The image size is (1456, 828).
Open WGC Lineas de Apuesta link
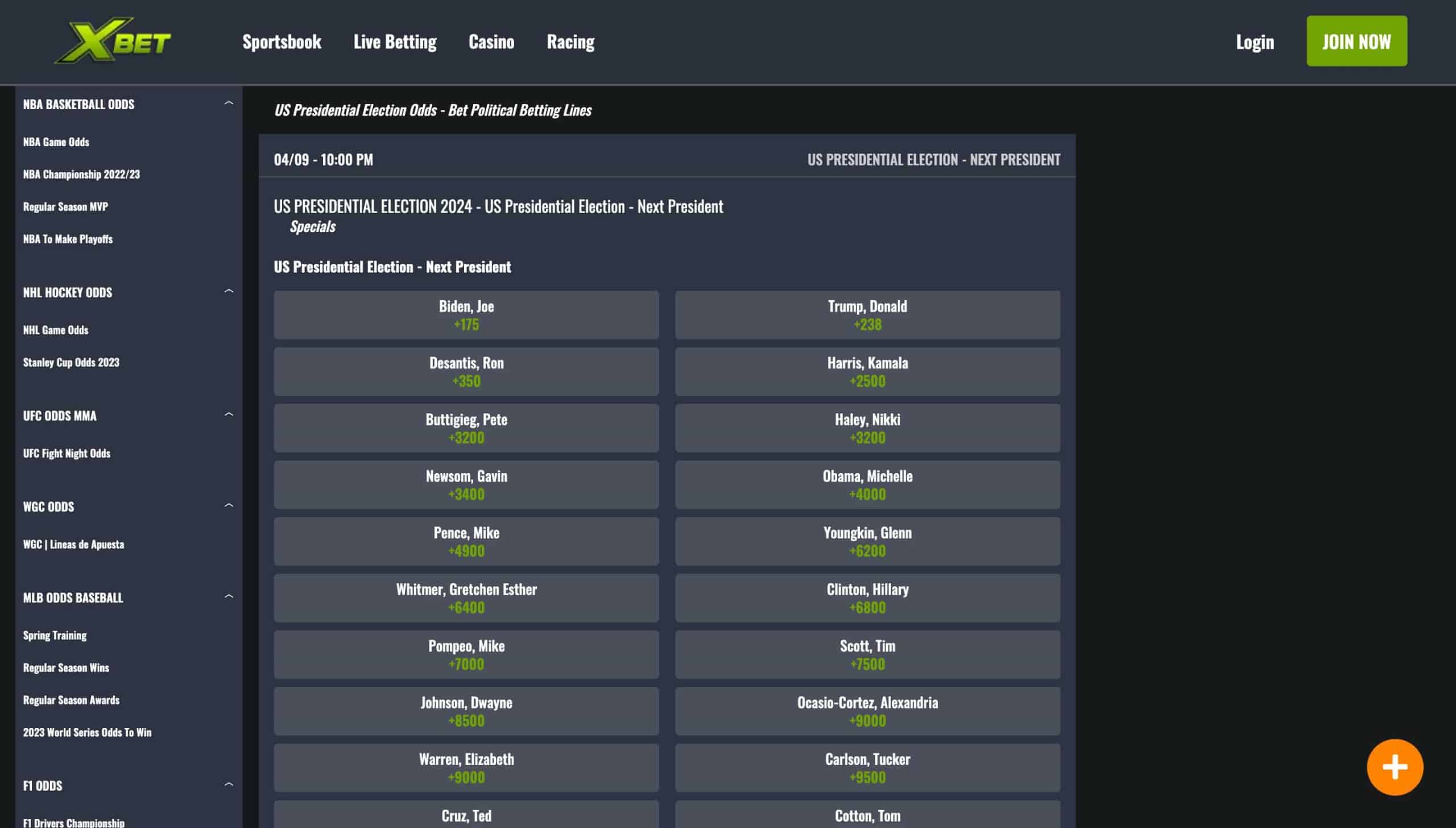(73, 545)
